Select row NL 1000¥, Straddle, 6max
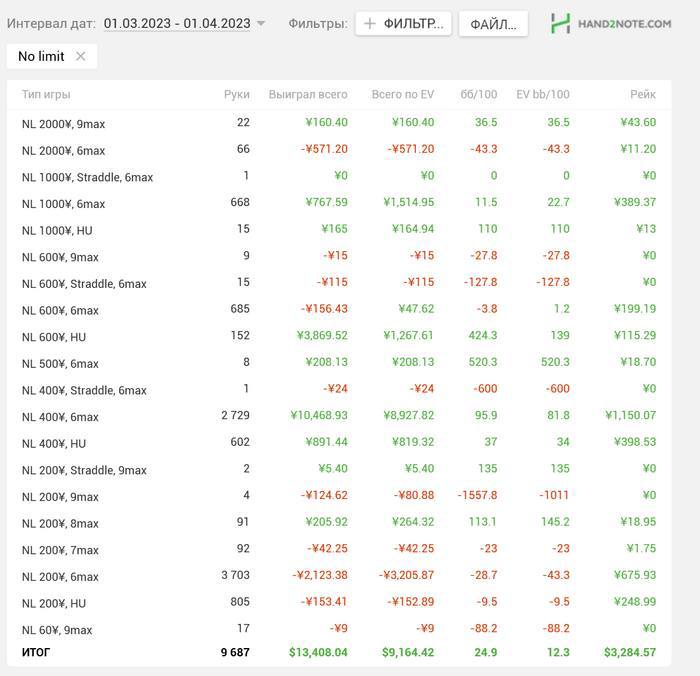700x676 pixels. point(339,176)
